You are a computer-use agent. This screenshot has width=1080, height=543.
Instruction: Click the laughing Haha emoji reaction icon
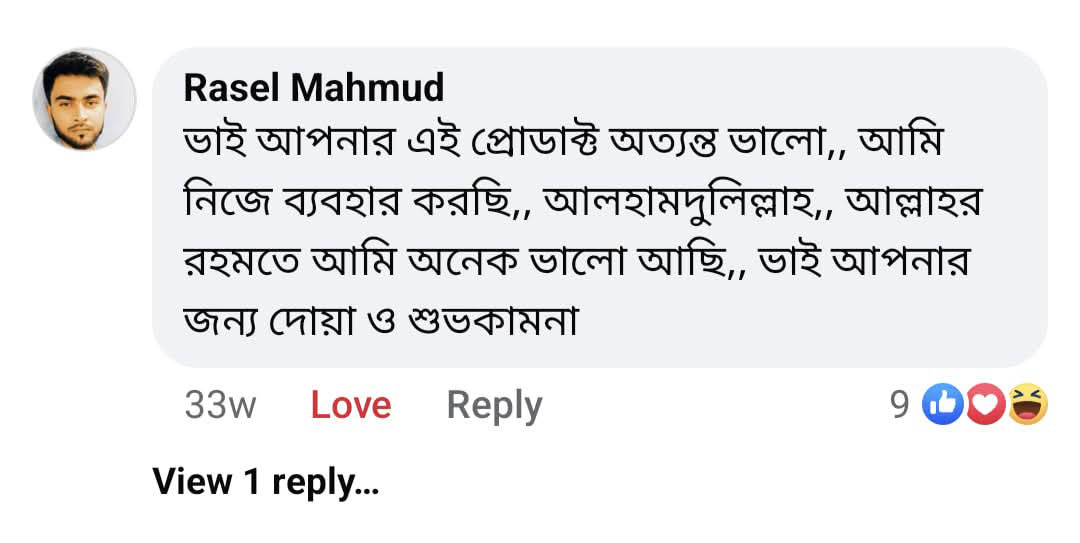point(1027,405)
